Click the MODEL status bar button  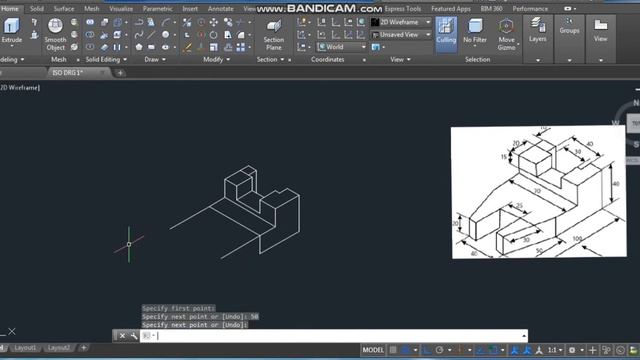373,350
